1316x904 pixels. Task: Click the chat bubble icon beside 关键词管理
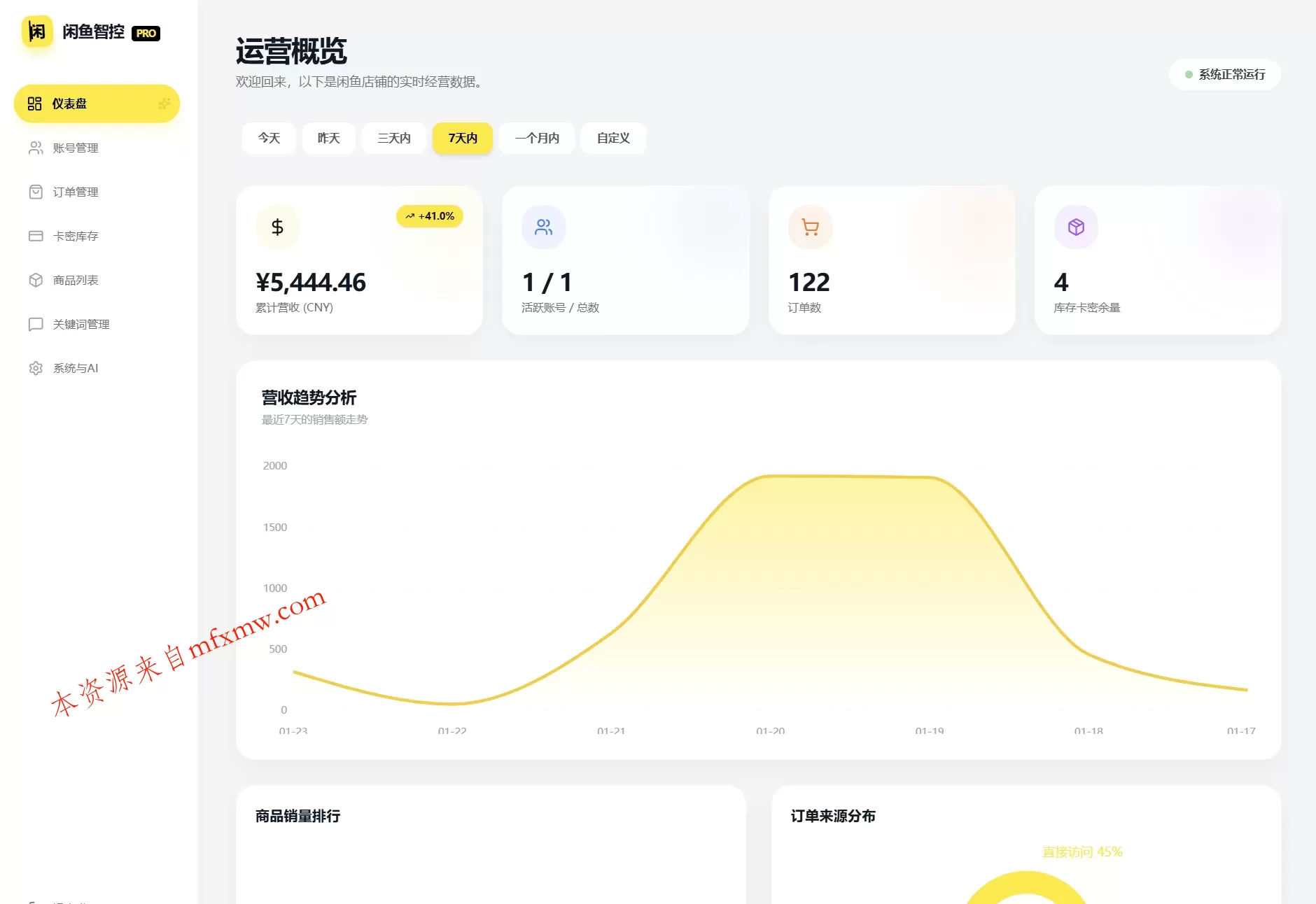click(36, 324)
